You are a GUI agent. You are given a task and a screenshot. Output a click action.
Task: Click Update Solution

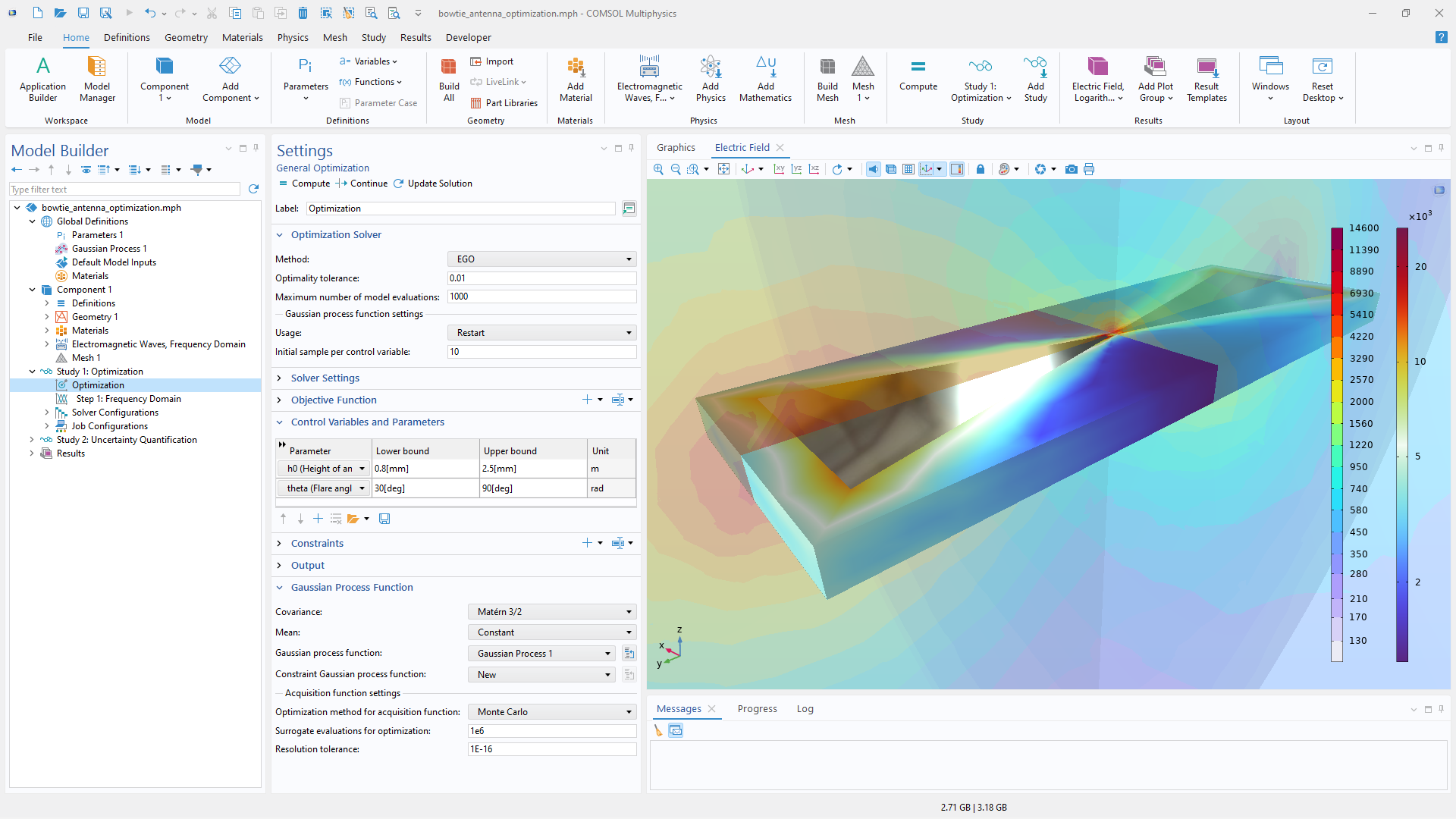tap(432, 184)
